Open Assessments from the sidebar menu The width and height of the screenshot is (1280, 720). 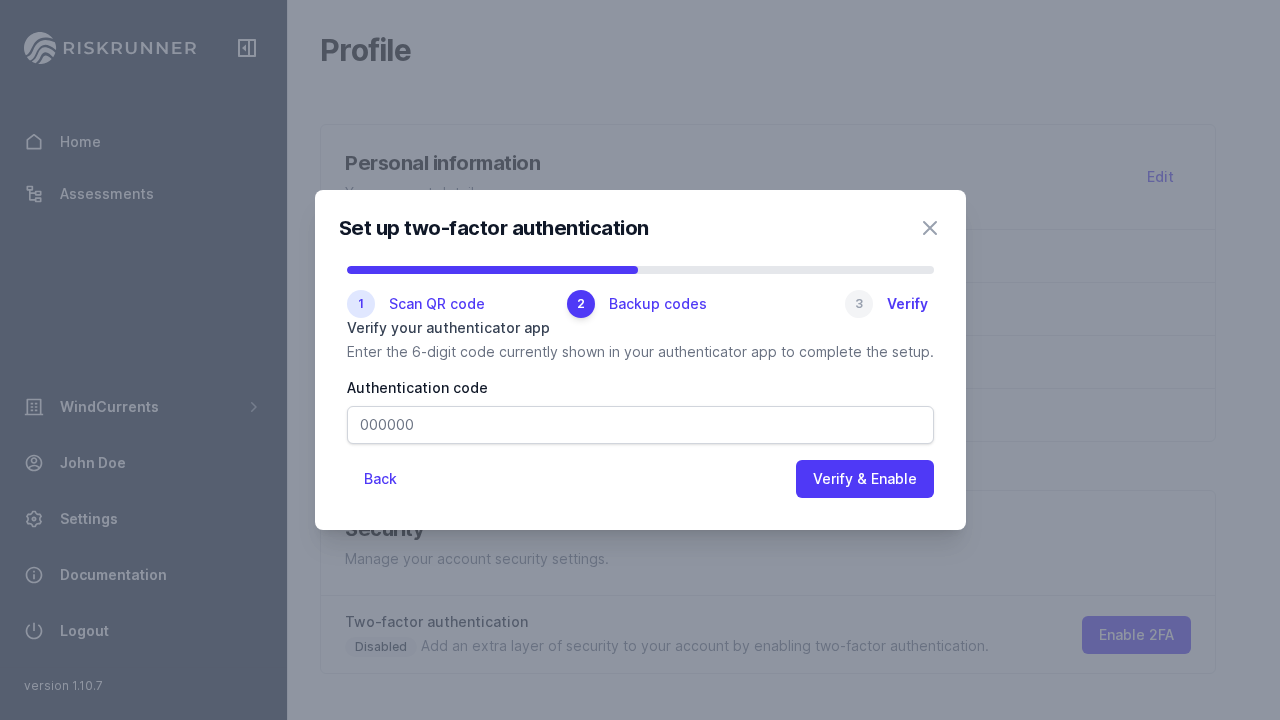(106, 194)
